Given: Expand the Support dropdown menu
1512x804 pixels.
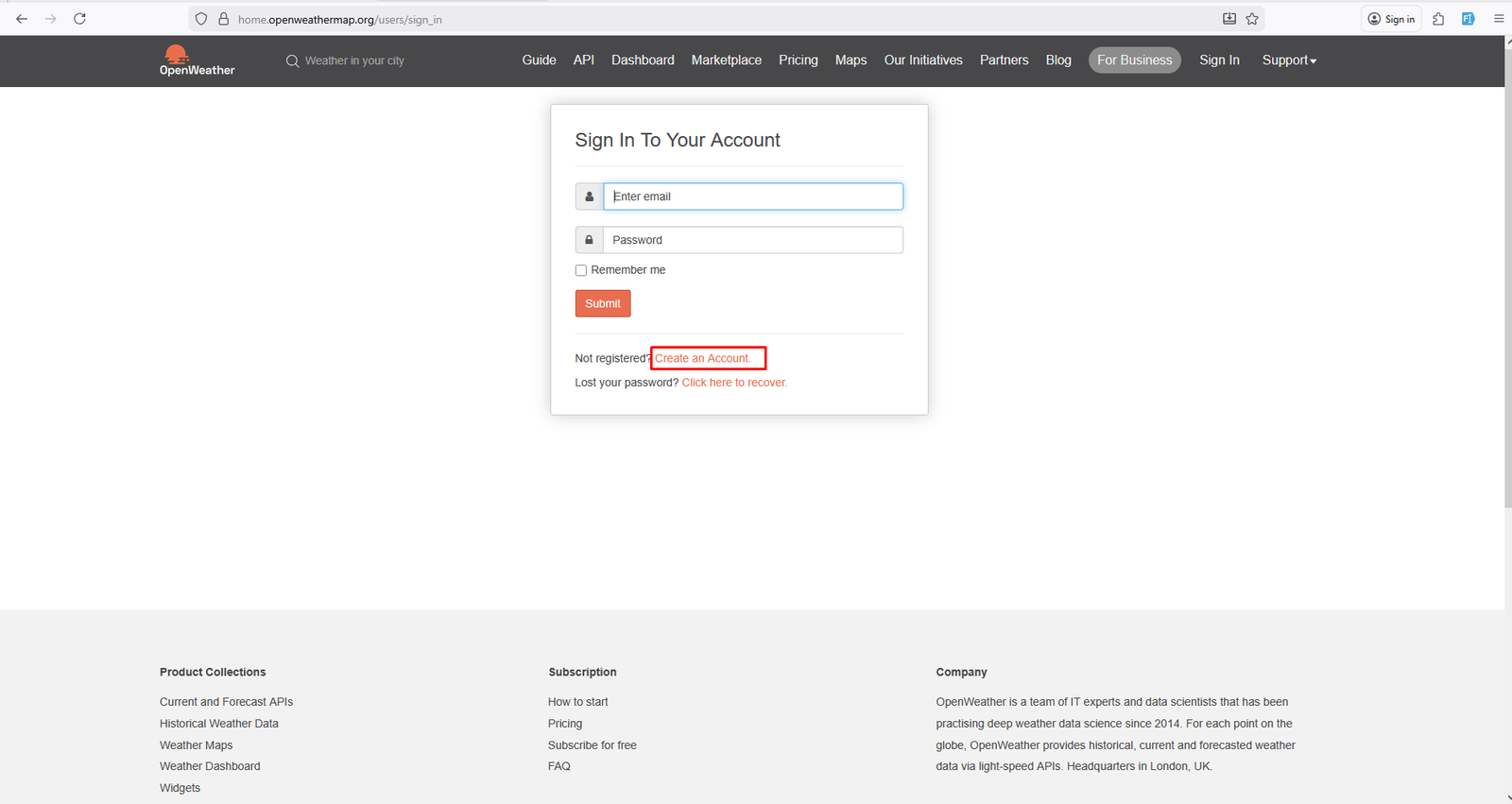Looking at the screenshot, I should pyautogui.click(x=1289, y=60).
